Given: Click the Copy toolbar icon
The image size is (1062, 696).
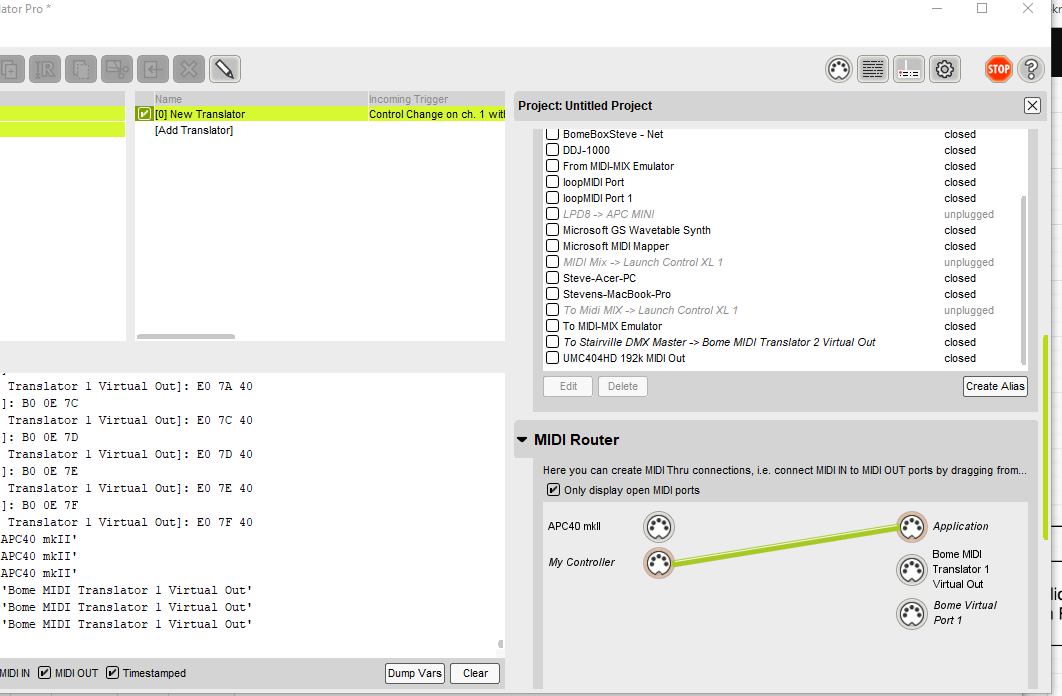Looking at the screenshot, I should tap(81, 69).
